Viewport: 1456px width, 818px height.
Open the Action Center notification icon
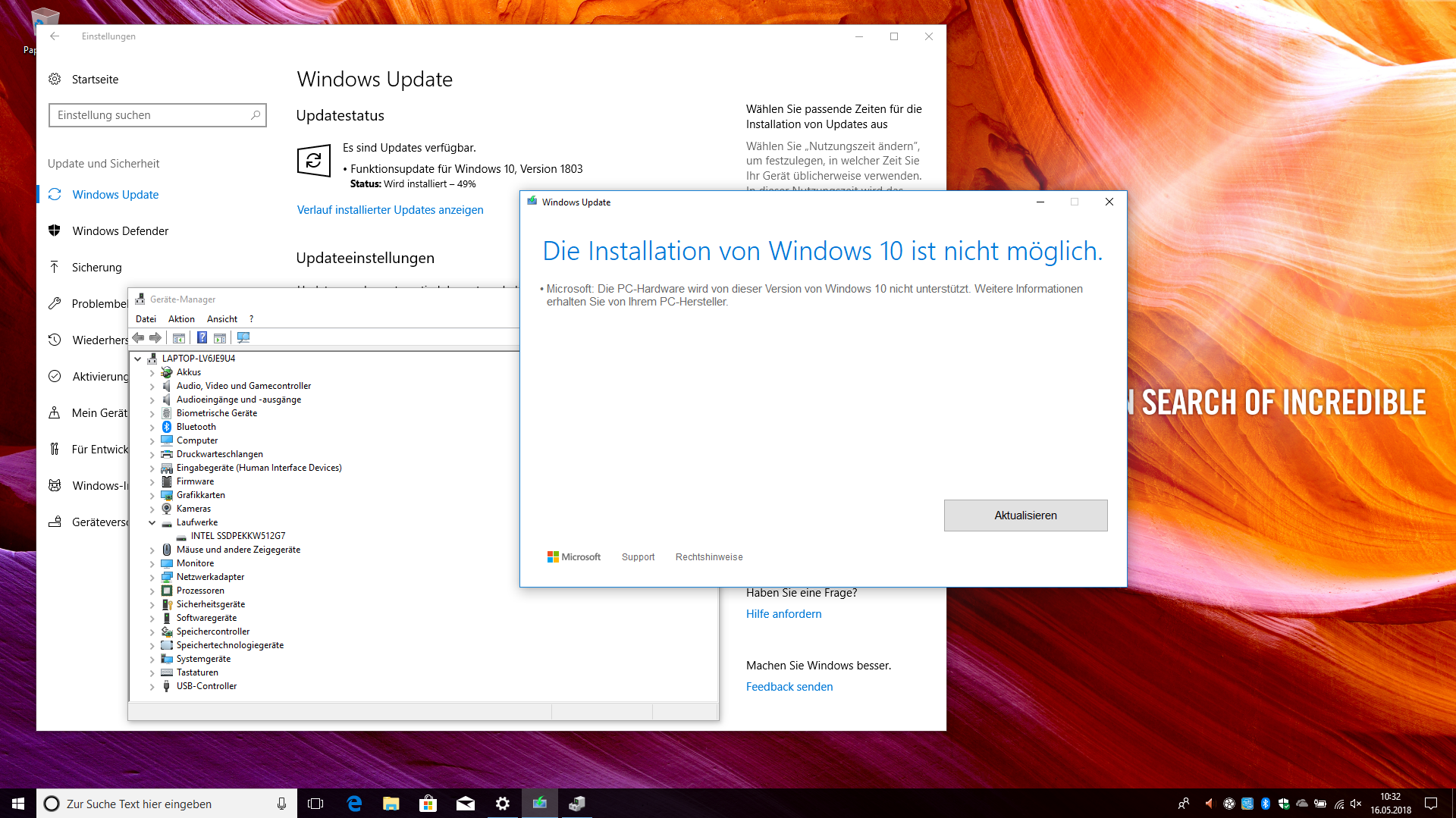coord(1431,804)
